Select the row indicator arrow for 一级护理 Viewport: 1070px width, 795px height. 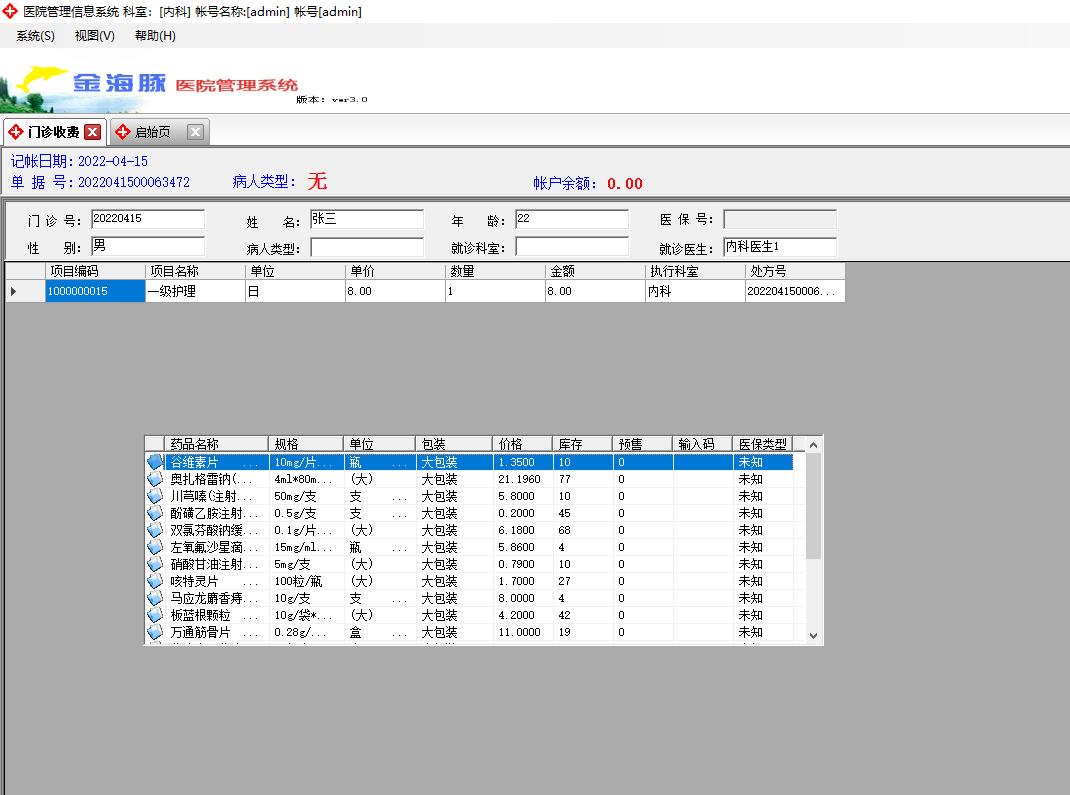pos(14,291)
